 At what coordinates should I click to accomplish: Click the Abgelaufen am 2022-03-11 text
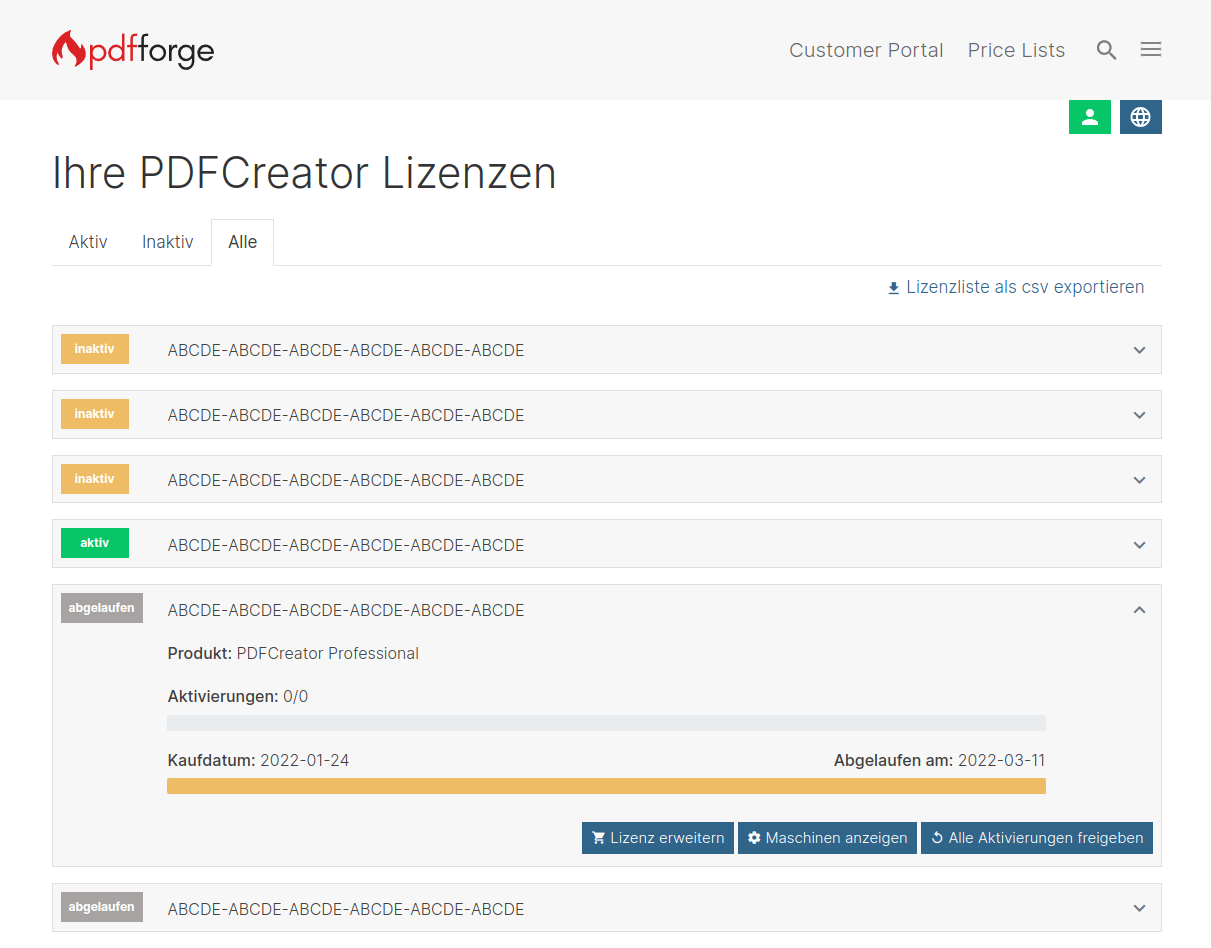pyautogui.click(x=939, y=760)
